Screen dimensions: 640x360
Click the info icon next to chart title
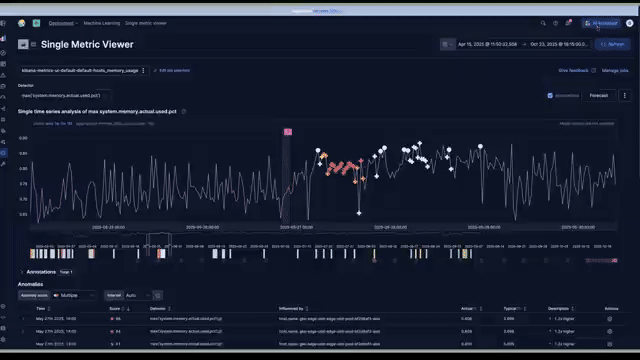184,111
